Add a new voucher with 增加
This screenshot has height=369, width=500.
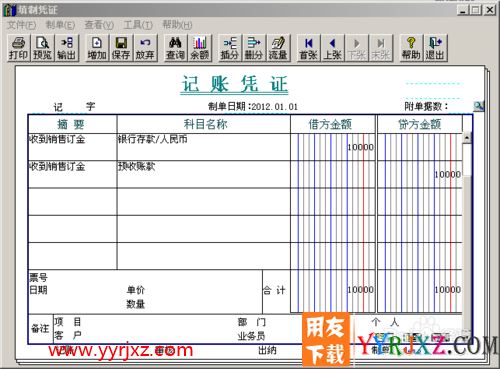point(97,48)
